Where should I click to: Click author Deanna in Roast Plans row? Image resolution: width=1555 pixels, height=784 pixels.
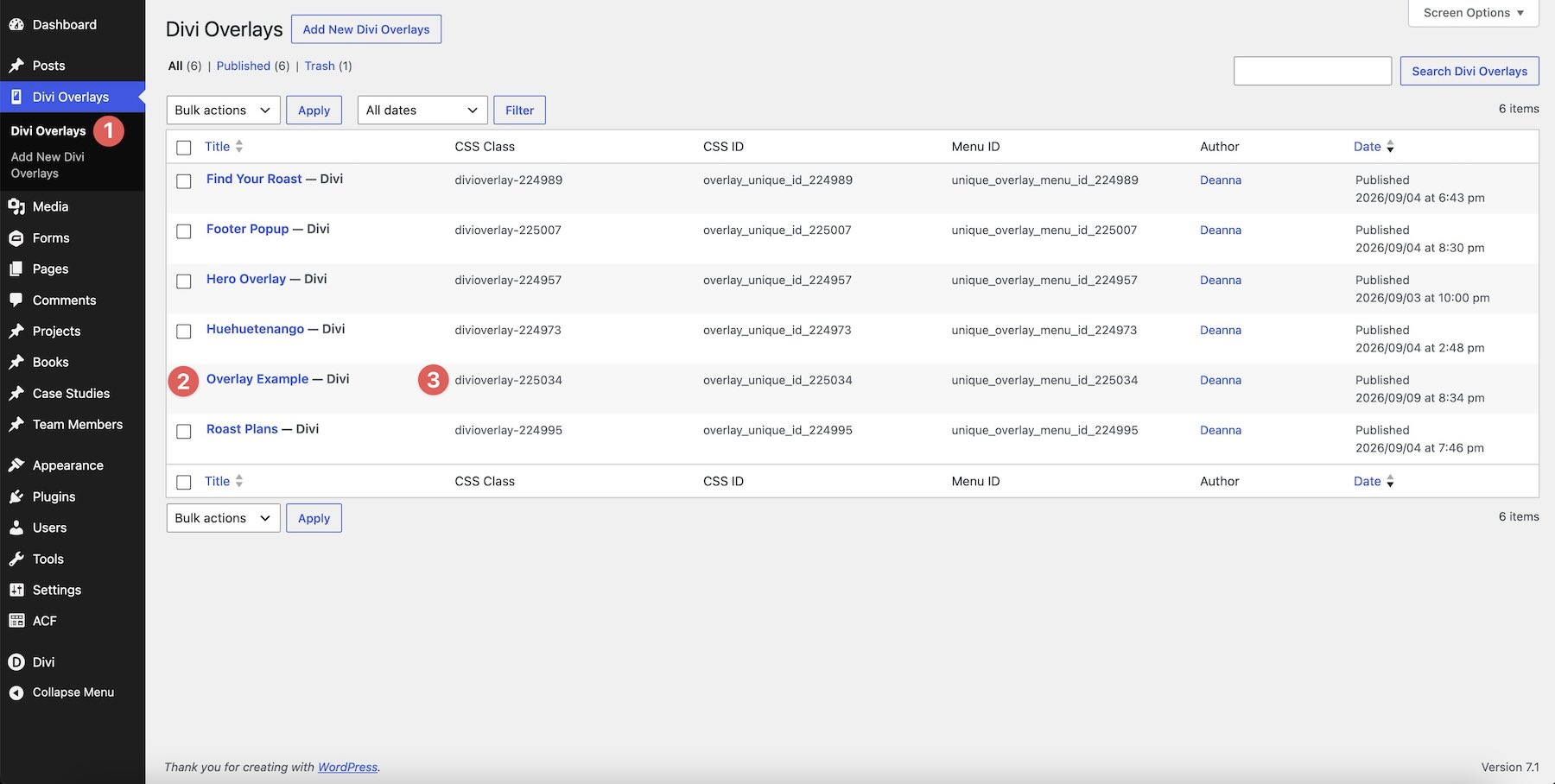tap(1221, 430)
